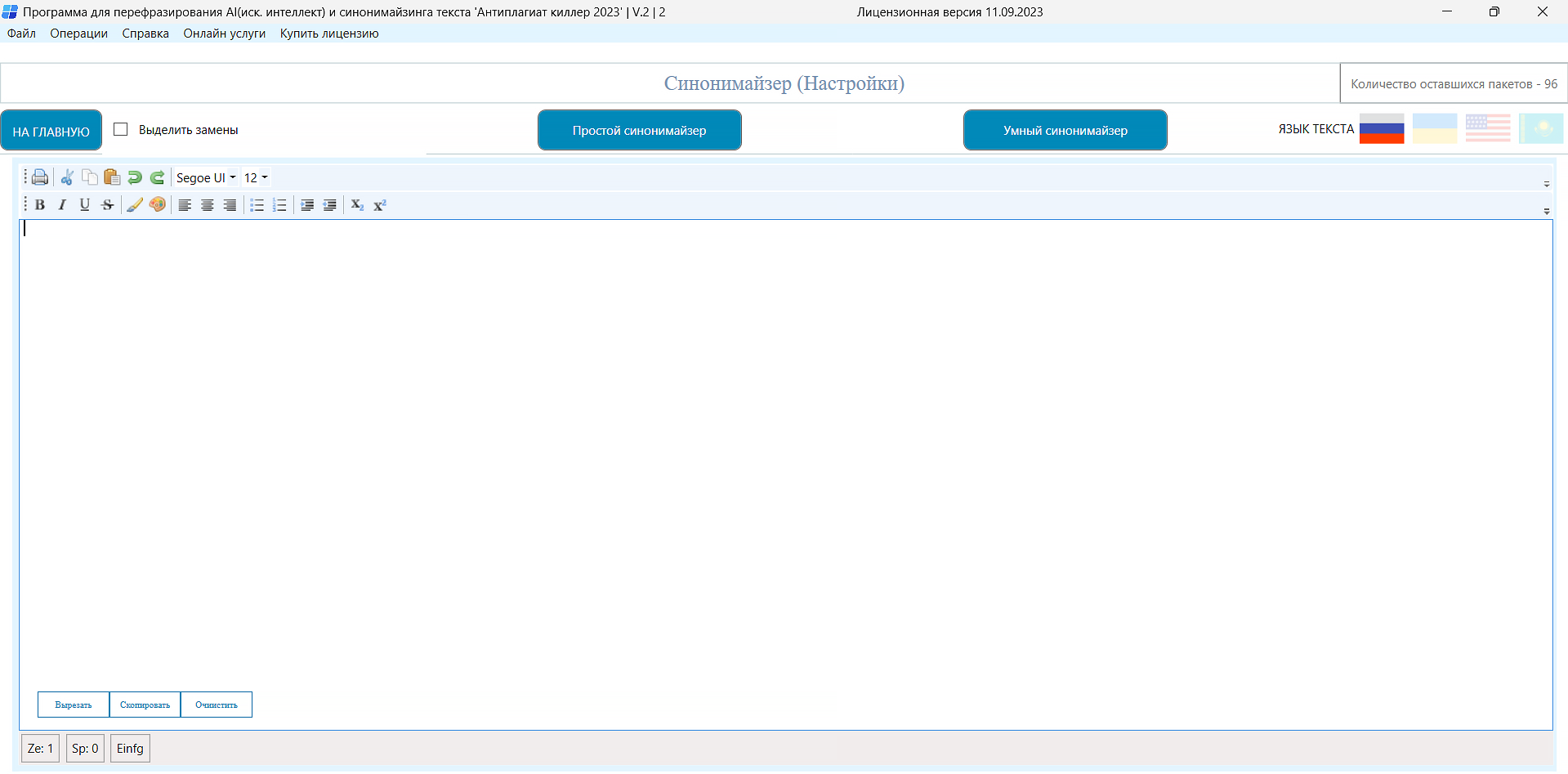Click the remaining packets counter label
Viewport: 1568px width, 774px height.
click(x=1454, y=84)
